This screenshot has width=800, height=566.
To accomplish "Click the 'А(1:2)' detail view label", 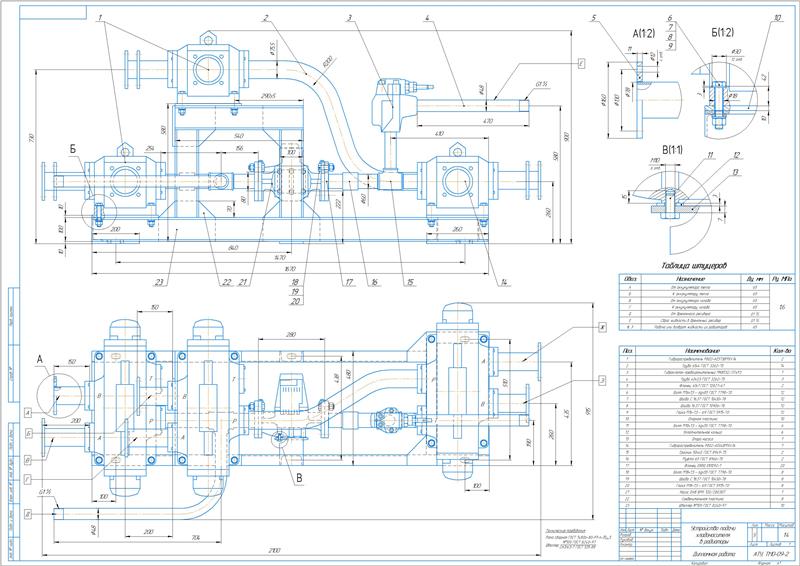I will [643, 34].
